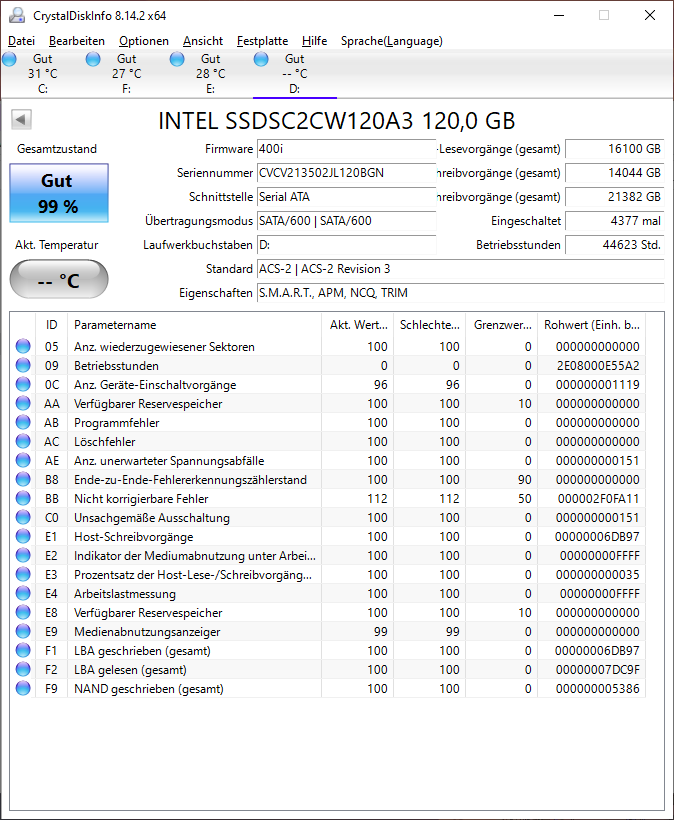
Task: Open the Bearbeiten menu
Action: pyautogui.click(x=77, y=41)
